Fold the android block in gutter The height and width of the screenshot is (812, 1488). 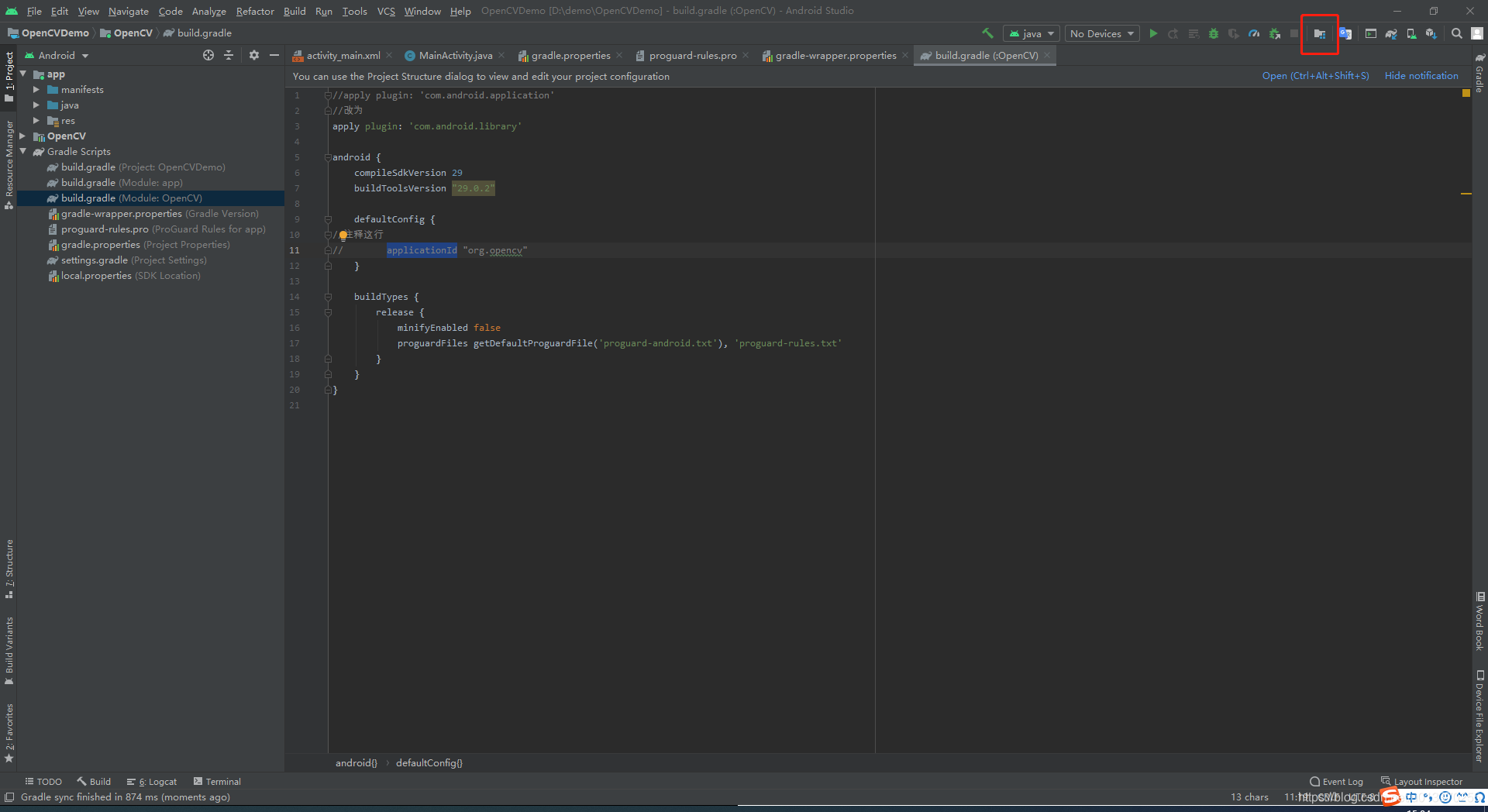coord(328,157)
